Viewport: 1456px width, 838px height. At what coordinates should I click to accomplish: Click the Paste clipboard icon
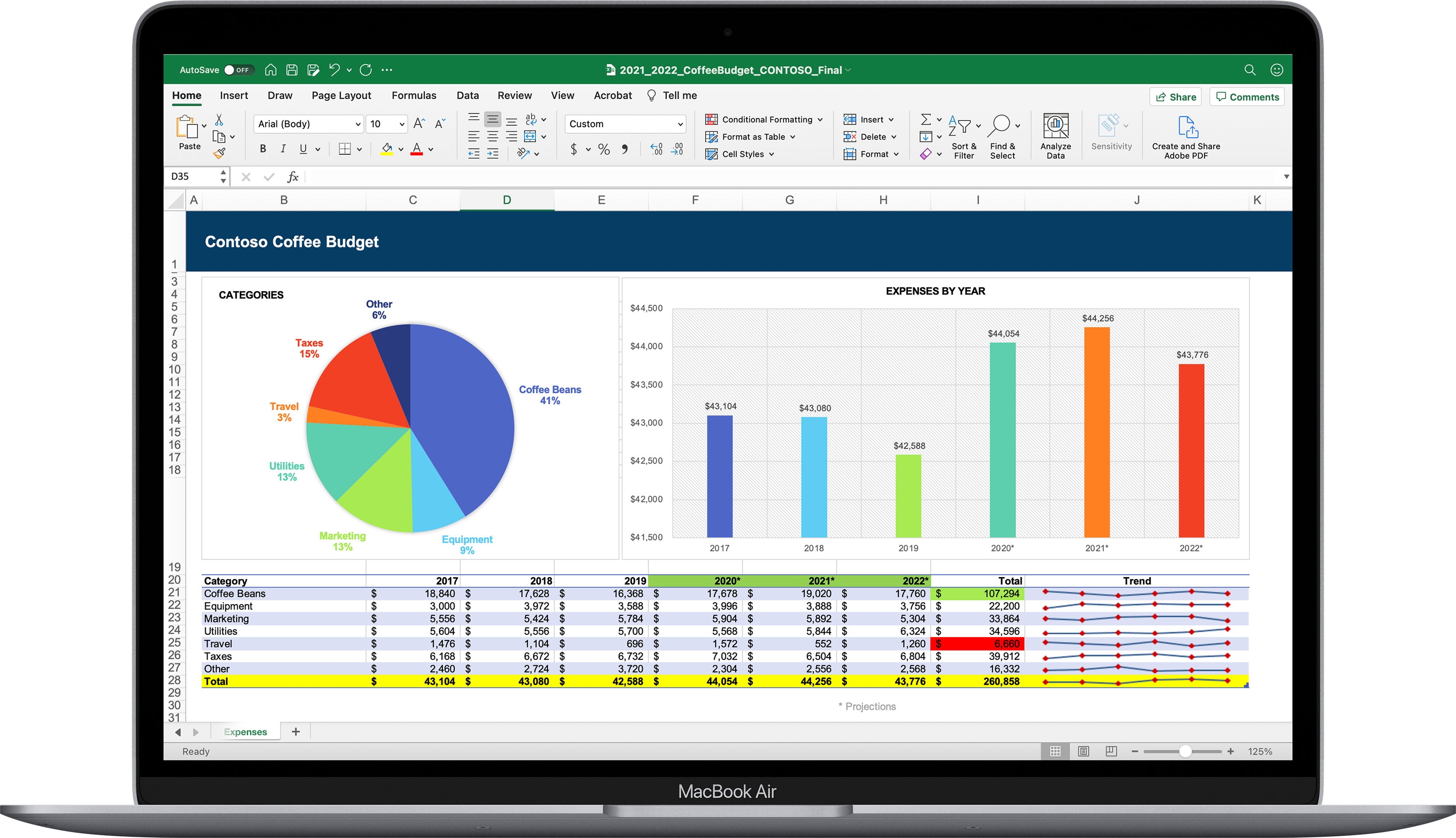pyautogui.click(x=186, y=126)
